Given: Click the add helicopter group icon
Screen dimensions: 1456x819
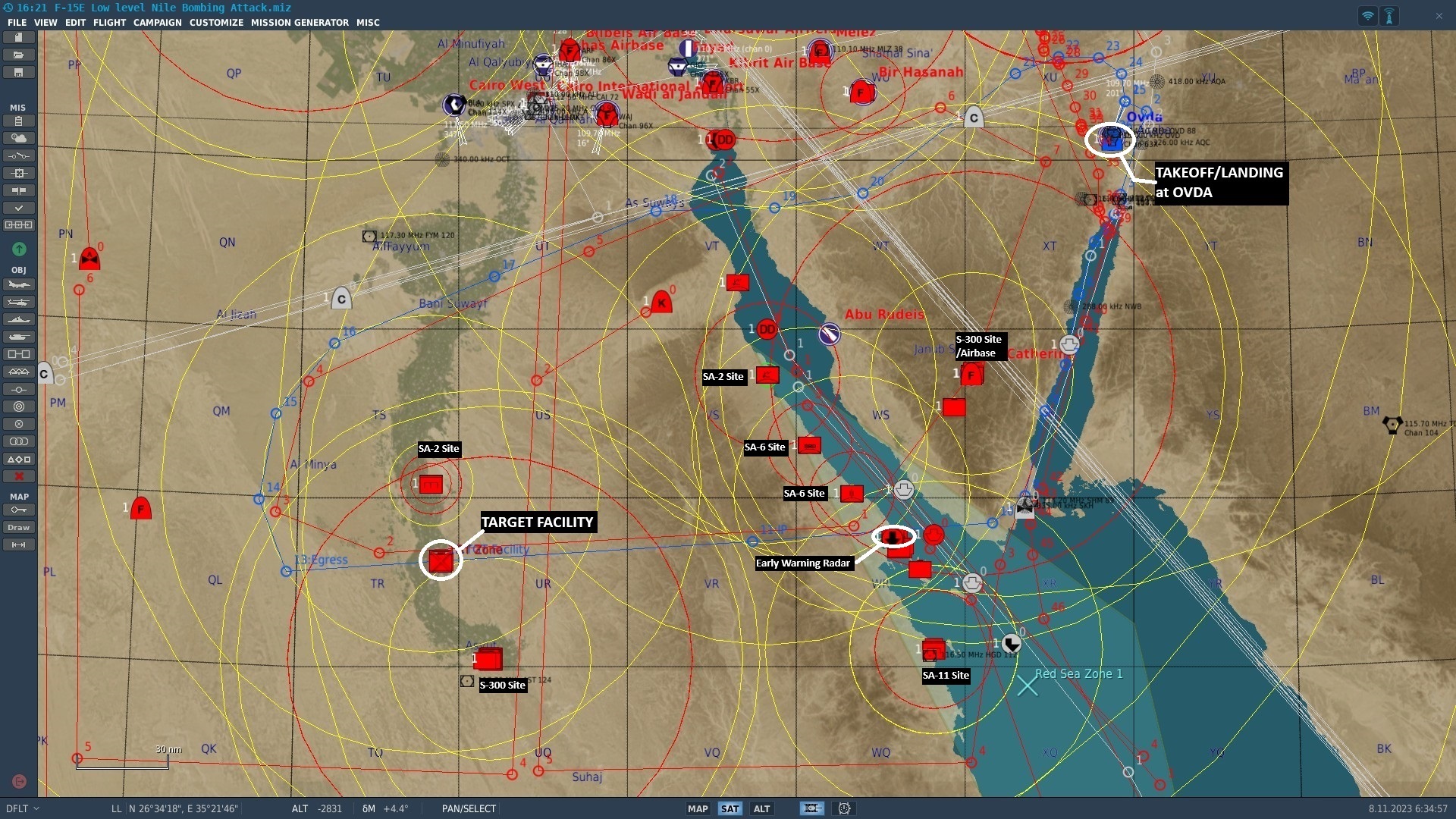Looking at the screenshot, I should point(19,302).
